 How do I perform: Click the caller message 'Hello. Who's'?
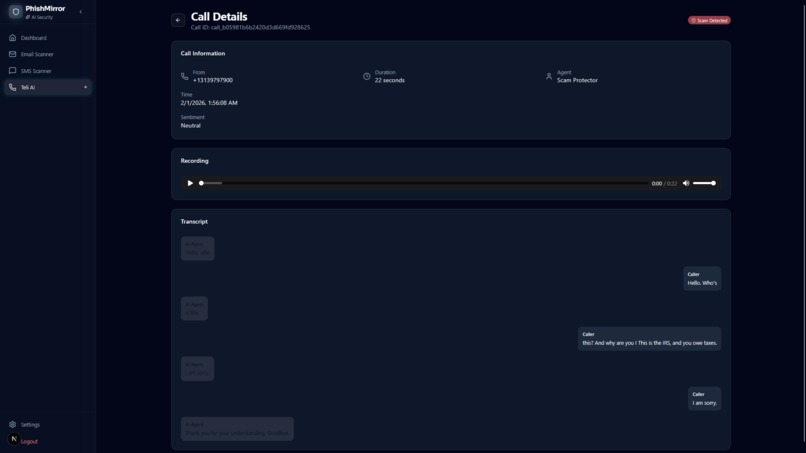tap(702, 279)
